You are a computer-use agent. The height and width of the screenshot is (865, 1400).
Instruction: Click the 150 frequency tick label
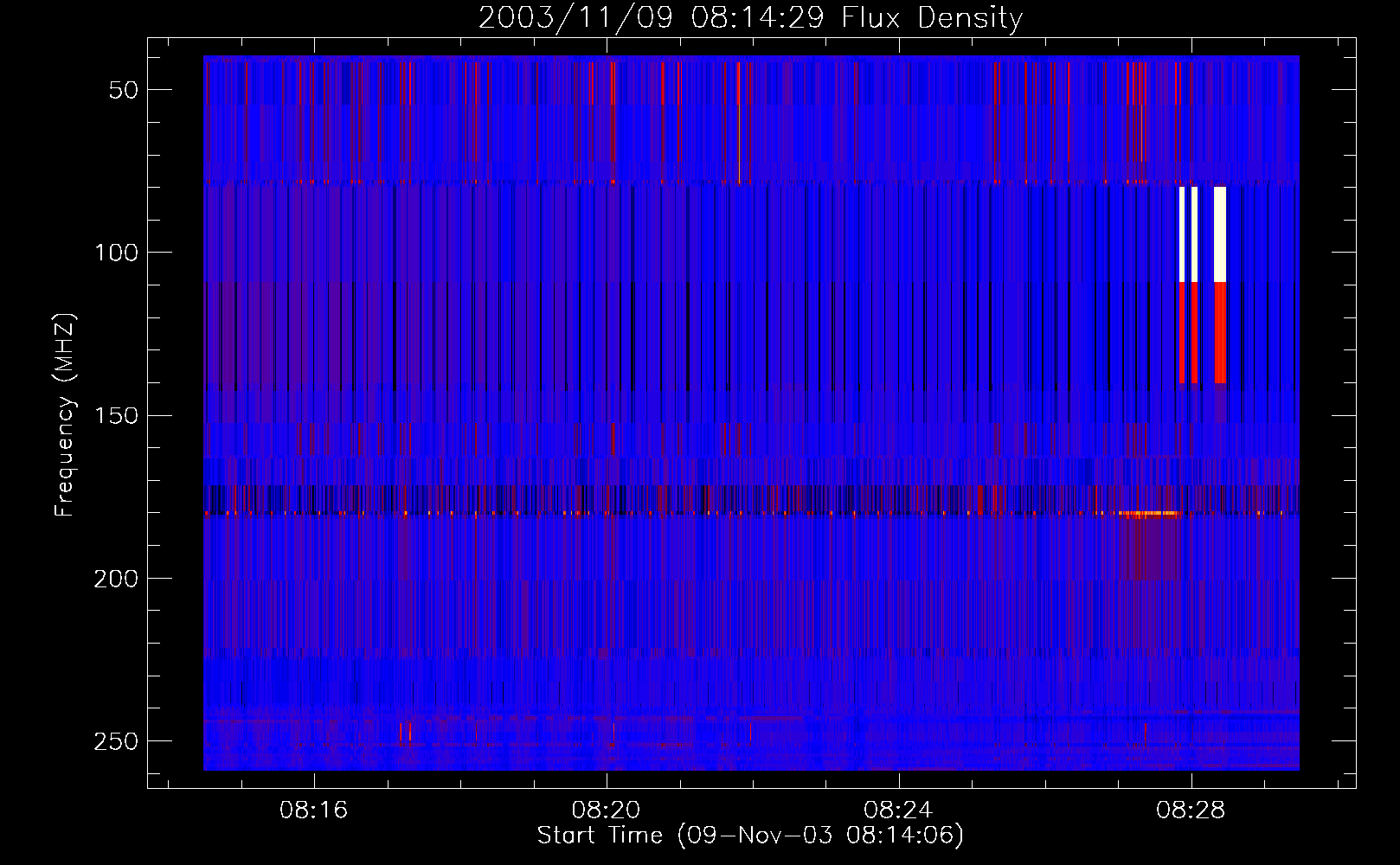pos(116,415)
